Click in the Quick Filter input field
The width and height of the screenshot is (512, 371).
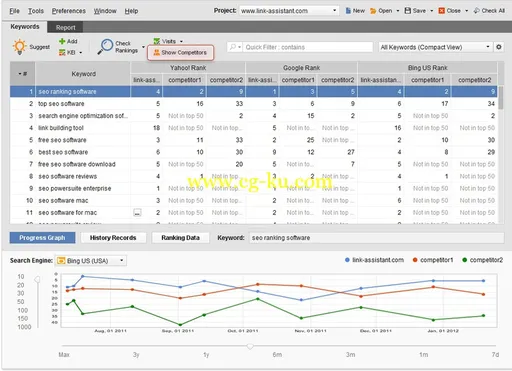tap(308, 47)
